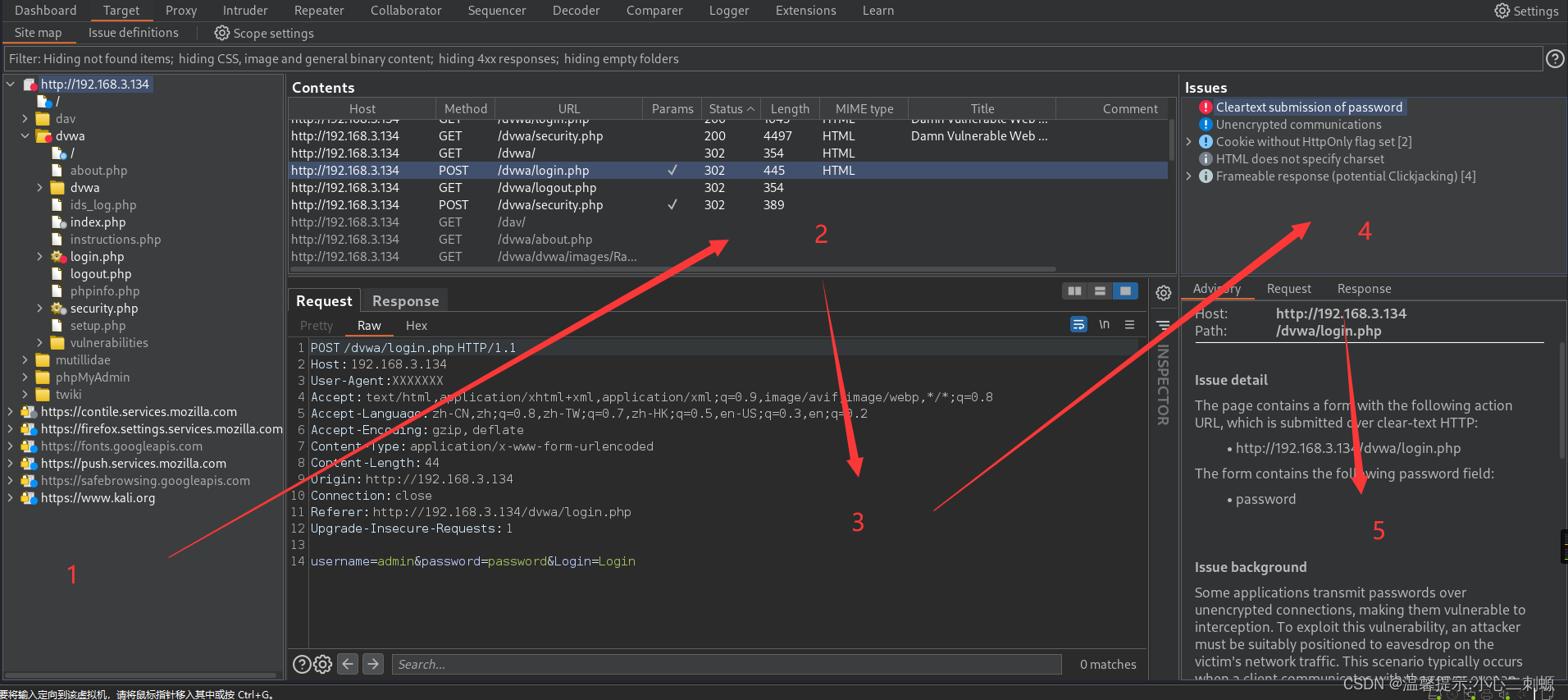Collapse the http://192.168.3.134 tree node
The width and height of the screenshot is (1568, 700).
pos(10,85)
